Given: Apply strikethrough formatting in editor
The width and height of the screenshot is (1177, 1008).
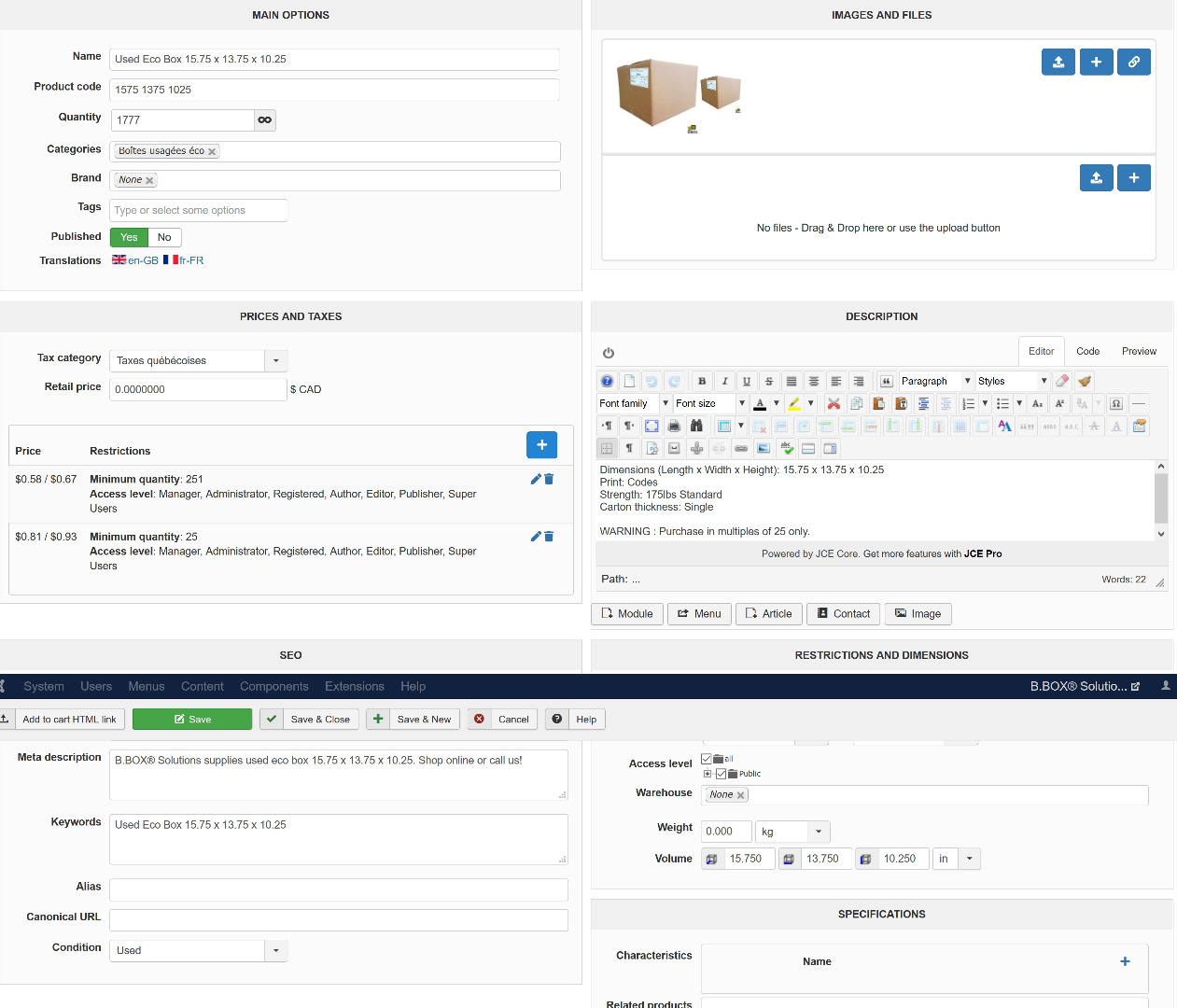Looking at the screenshot, I should coord(769,381).
